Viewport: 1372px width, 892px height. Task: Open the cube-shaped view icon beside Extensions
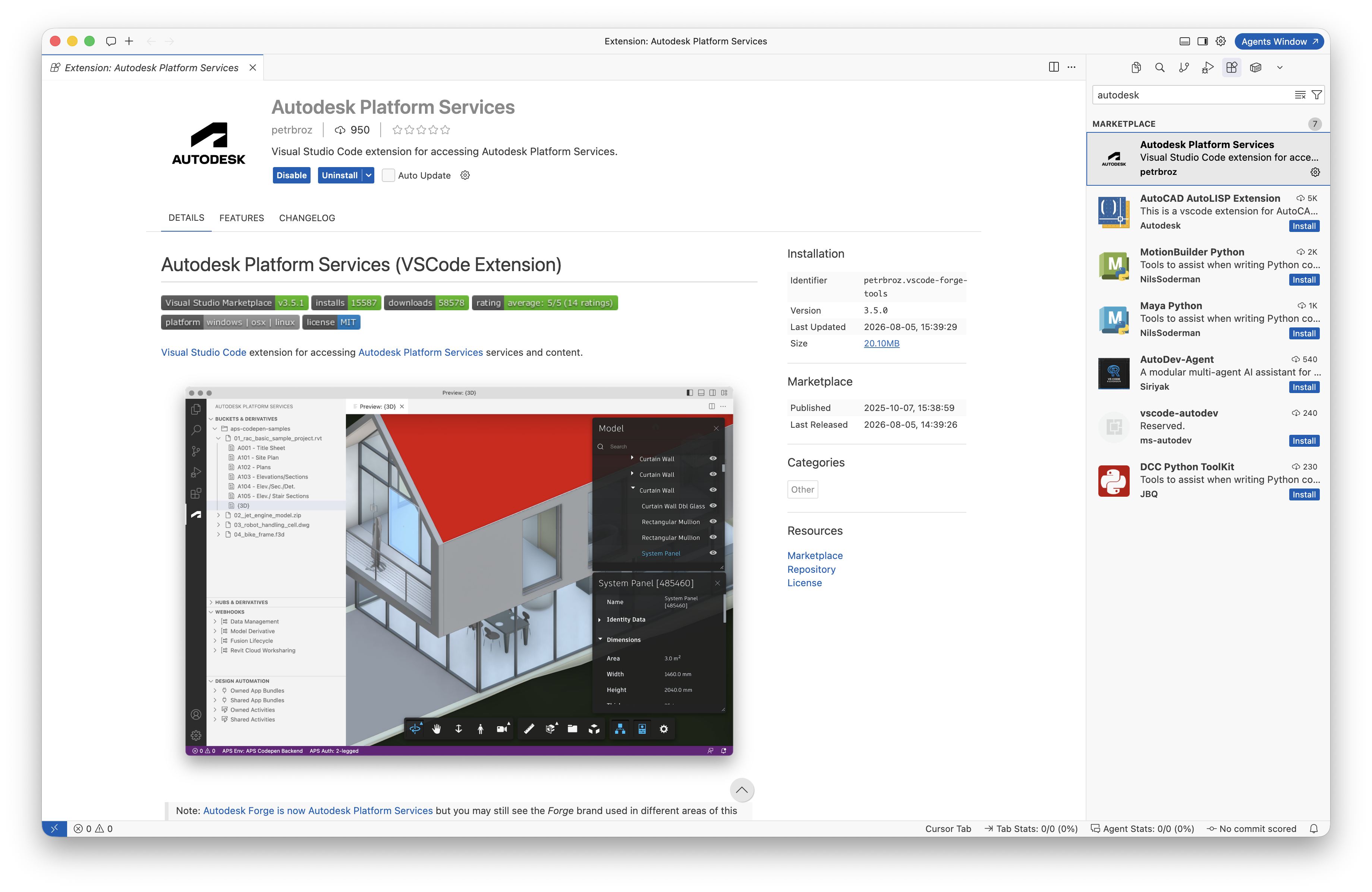(x=1256, y=67)
